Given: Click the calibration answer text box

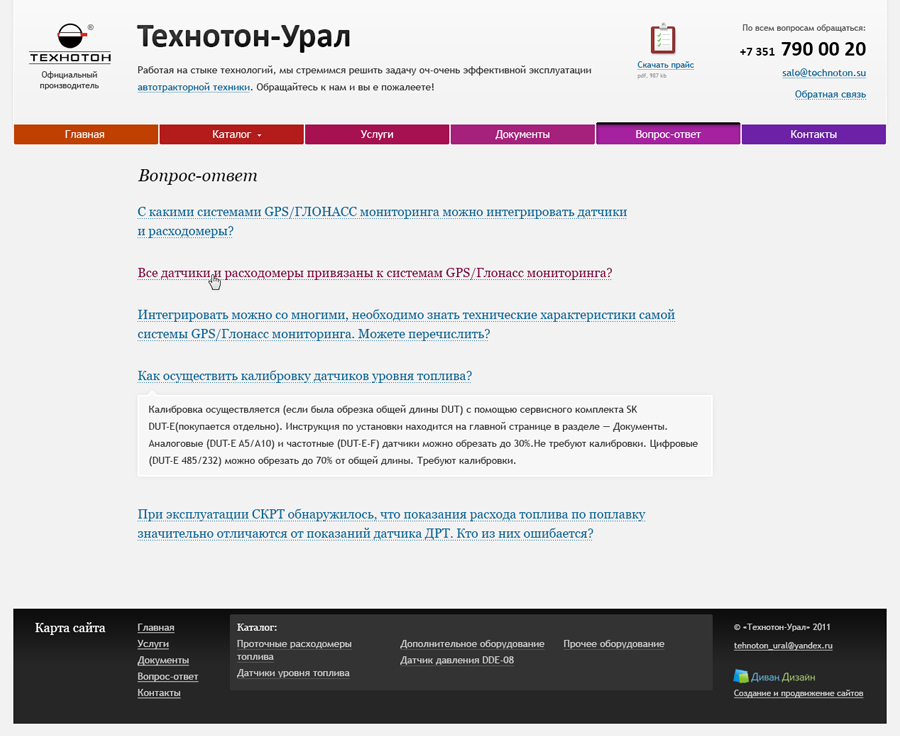Looking at the screenshot, I should point(425,435).
